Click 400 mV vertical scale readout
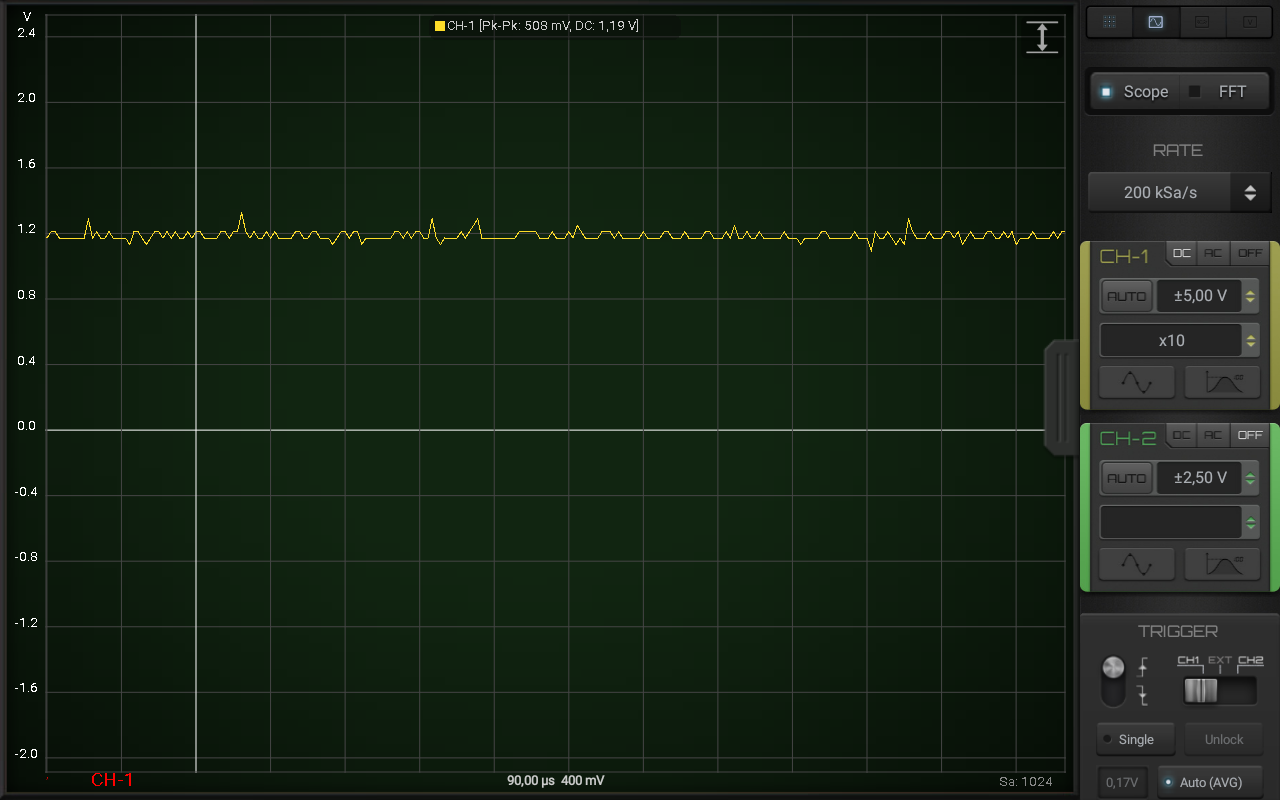 [x=582, y=781]
